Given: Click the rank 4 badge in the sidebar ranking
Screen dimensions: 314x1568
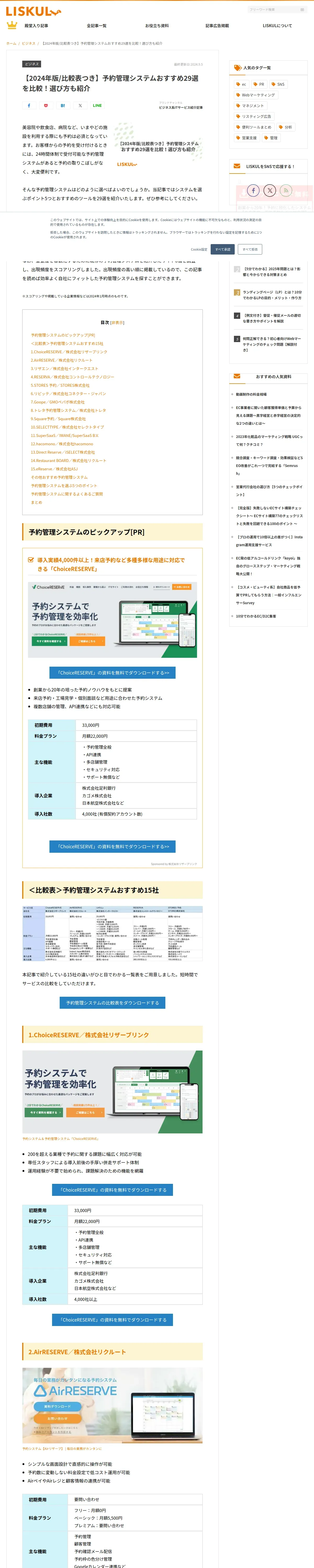Looking at the screenshot, I should pyautogui.click(x=237, y=316).
